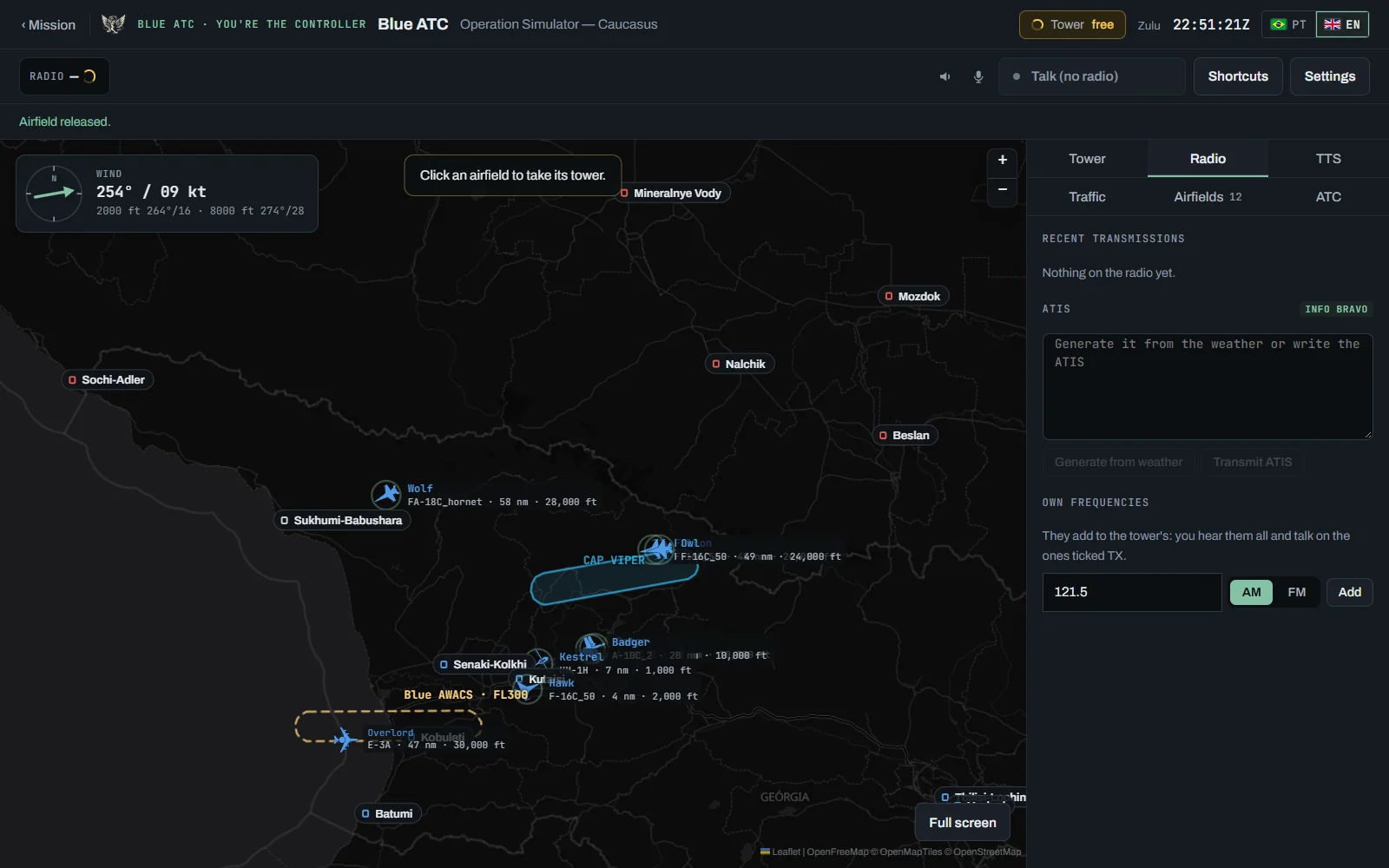Click the eagle emblem logo
Viewport: 1389px width, 868px height.
click(113, 24)
